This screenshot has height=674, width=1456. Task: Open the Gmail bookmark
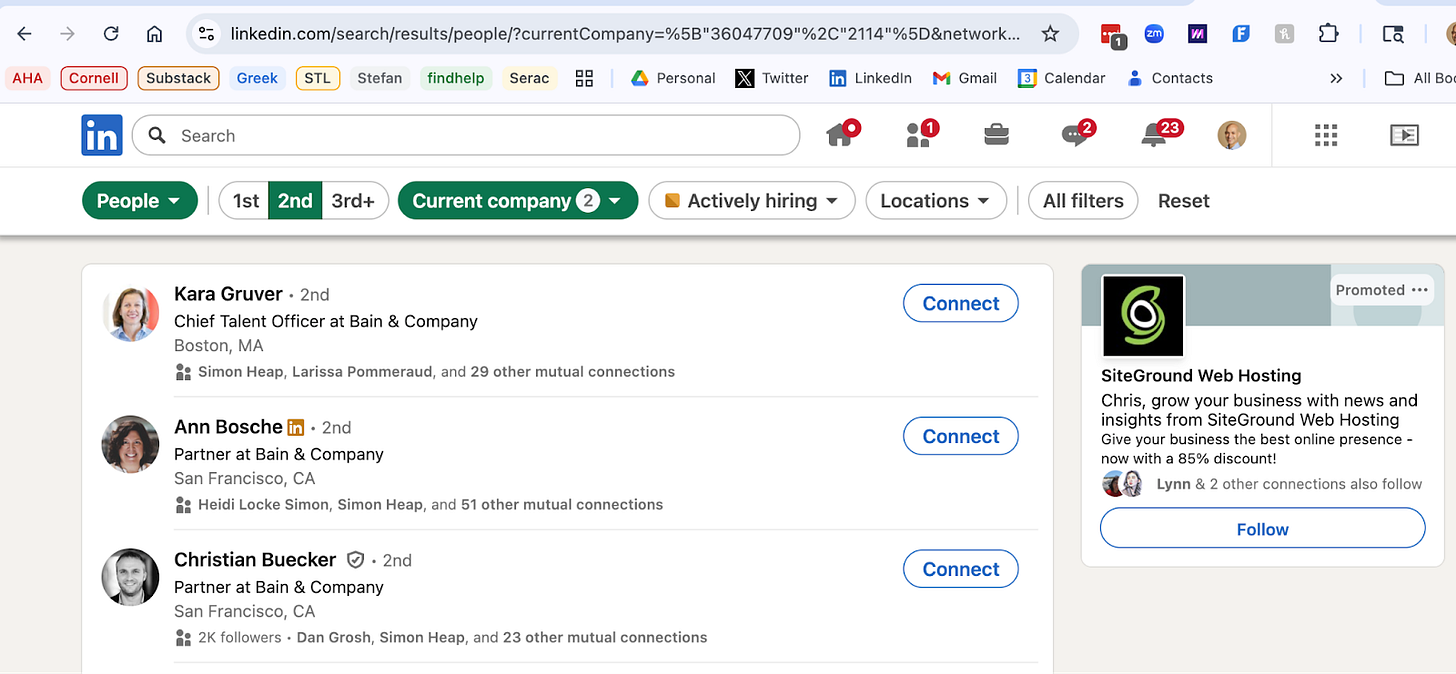pyautogui.click(x=965, y=78)
